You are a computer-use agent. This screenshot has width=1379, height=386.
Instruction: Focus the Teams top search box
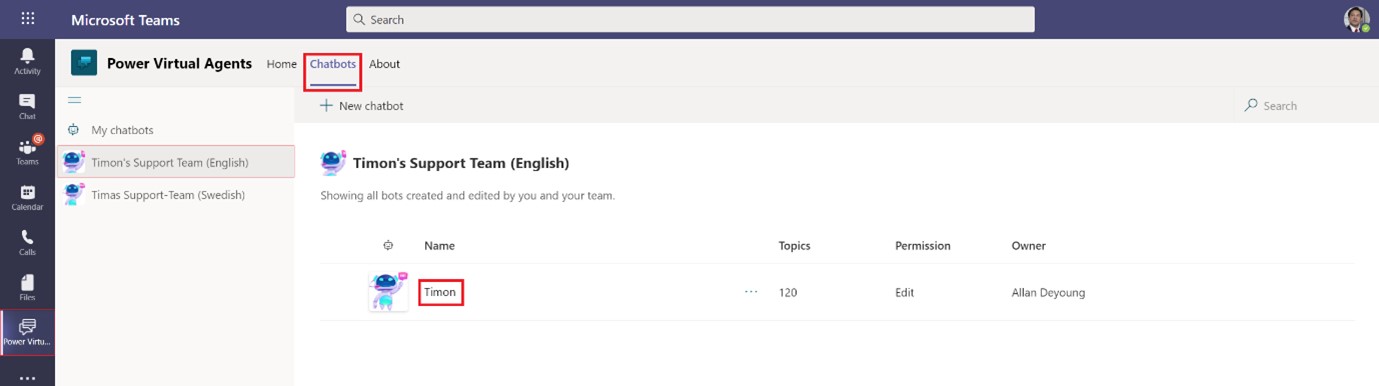(690, 19)
